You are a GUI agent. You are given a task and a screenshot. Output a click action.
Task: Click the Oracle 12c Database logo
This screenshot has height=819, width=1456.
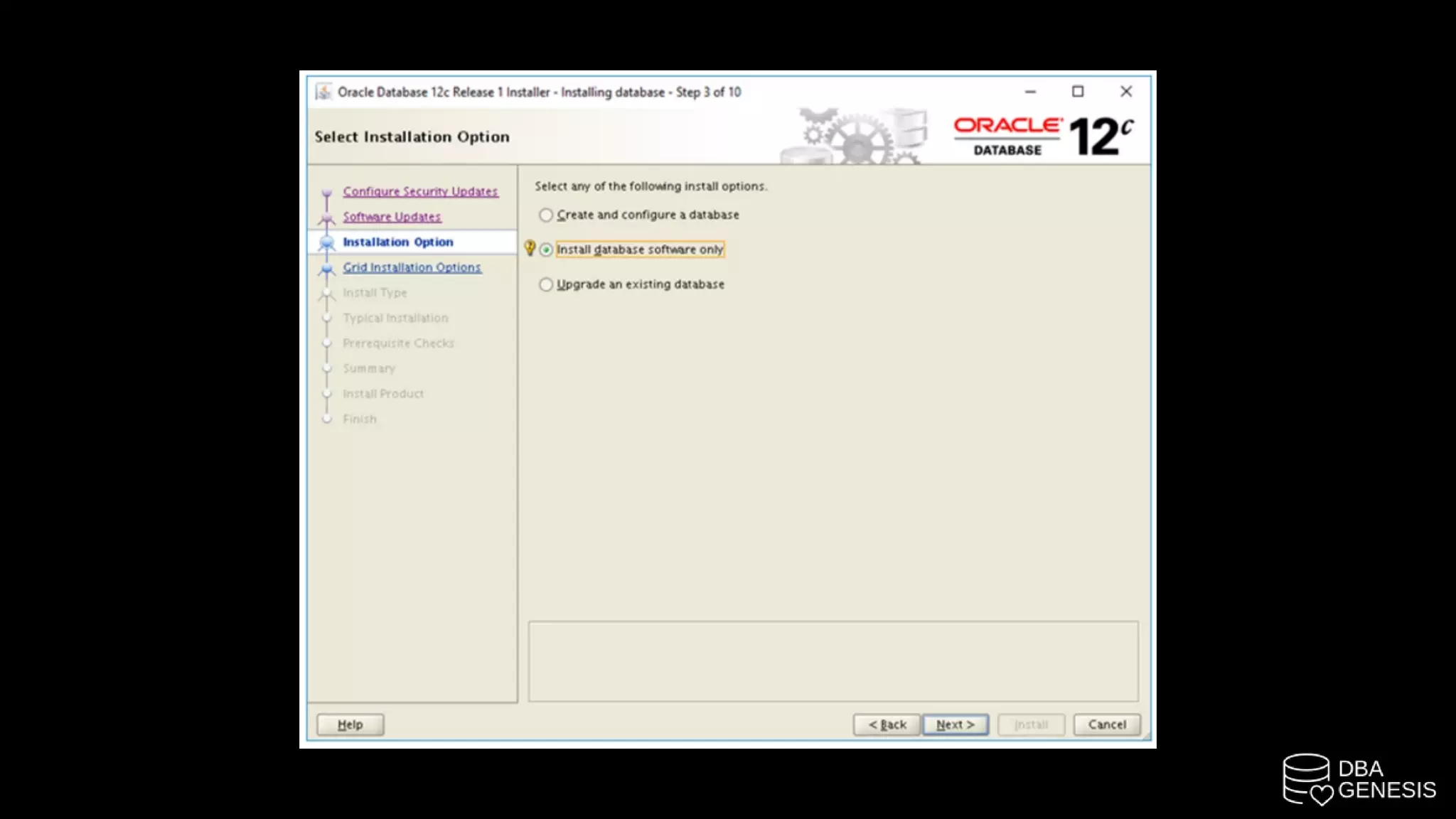coord(1043,136)
